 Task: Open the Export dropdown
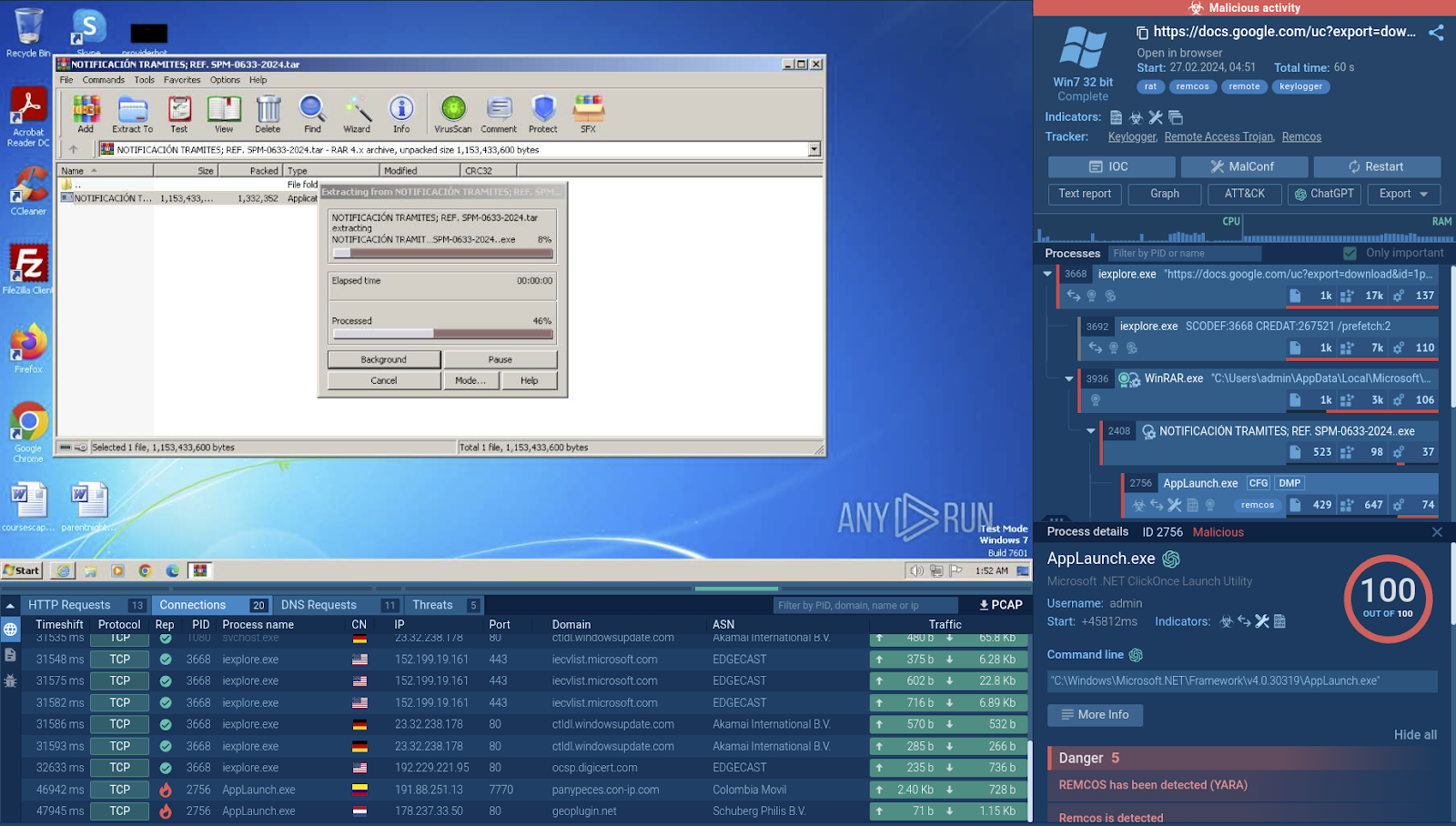tap(1403, 194)
